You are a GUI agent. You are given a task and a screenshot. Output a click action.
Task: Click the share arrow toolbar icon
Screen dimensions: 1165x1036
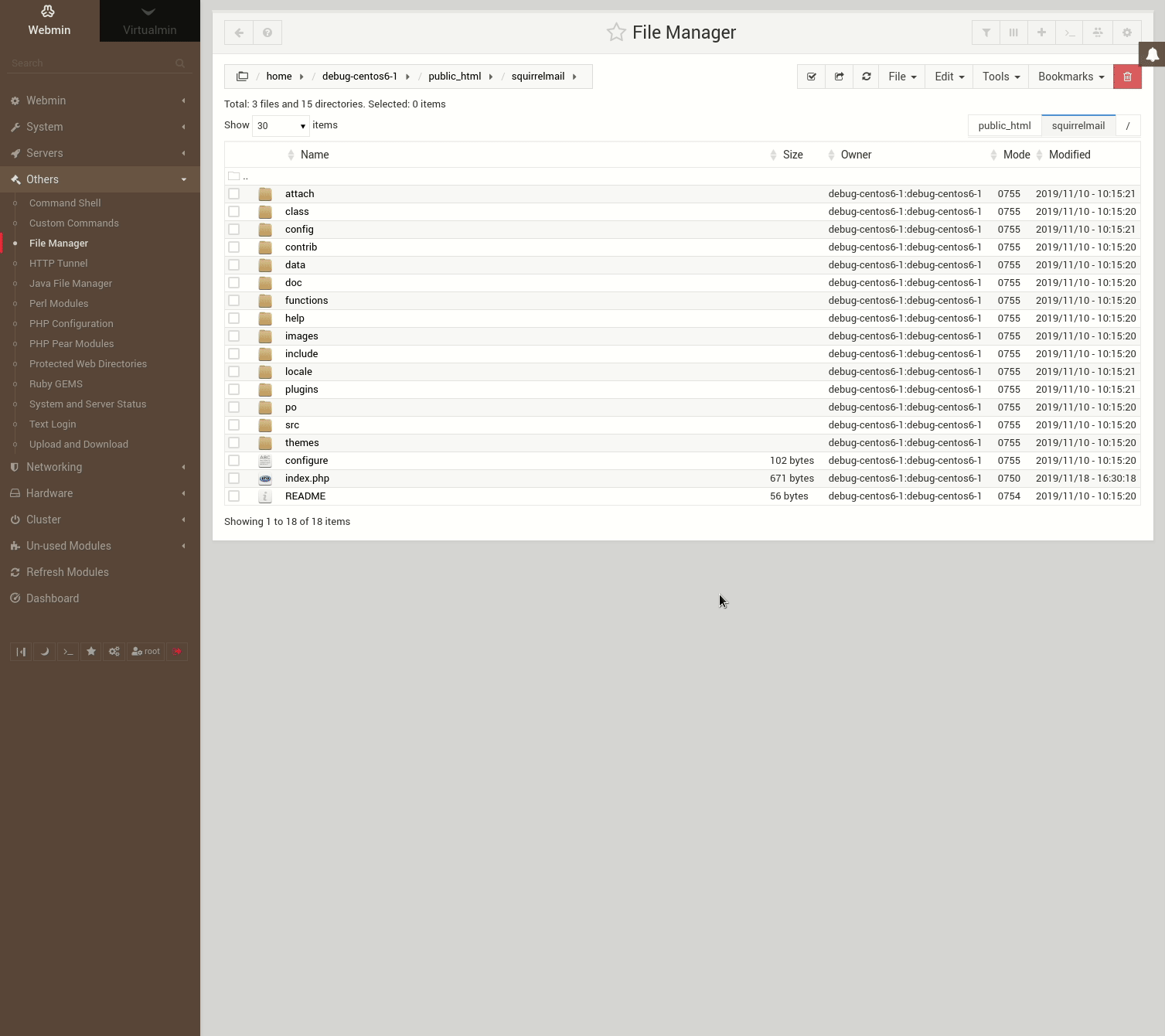point(839,77)
